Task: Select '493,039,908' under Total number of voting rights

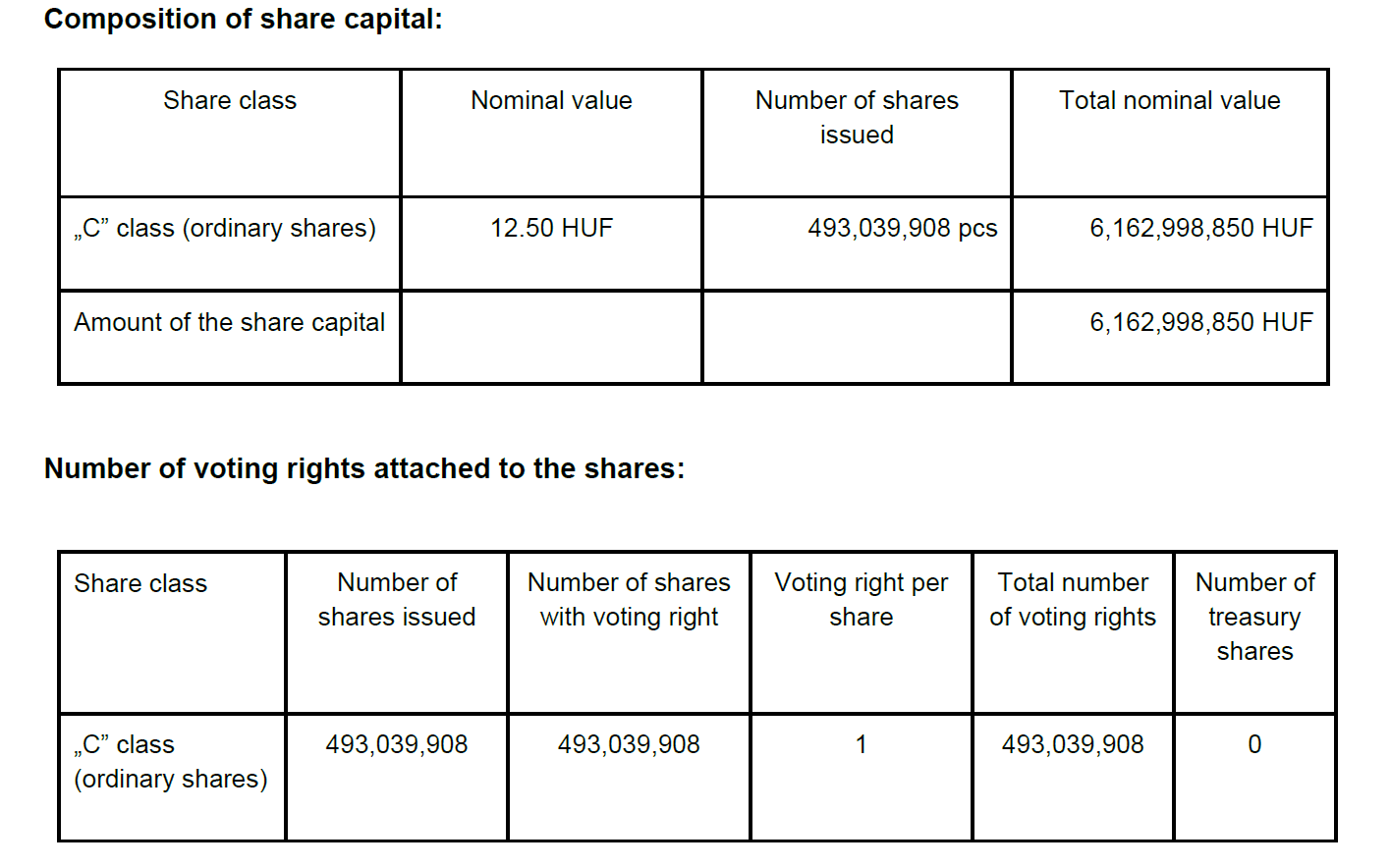Action: [x=1073, y=745]
